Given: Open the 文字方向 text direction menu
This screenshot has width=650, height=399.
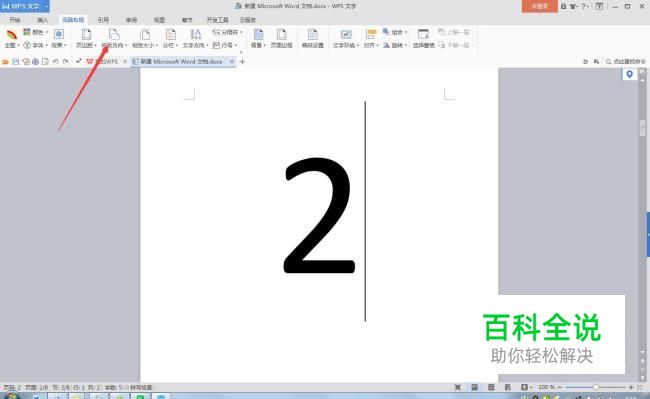Looking at the screenshot, I should [x=195, y=39].
